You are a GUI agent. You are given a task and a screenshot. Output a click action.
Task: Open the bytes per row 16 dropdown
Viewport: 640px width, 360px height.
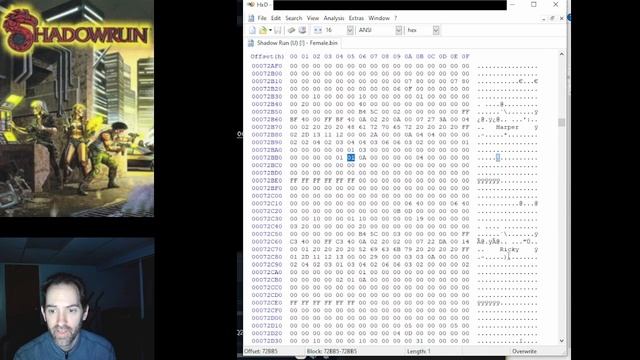click(350, 30)
